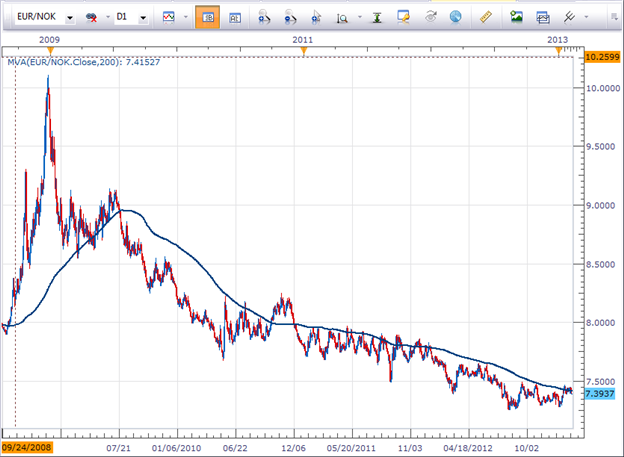Image resolution: width=624 pixels, height=457 pixels.
Task: Click the 2011 timeline marker
Action: click(x=304, y=51)
